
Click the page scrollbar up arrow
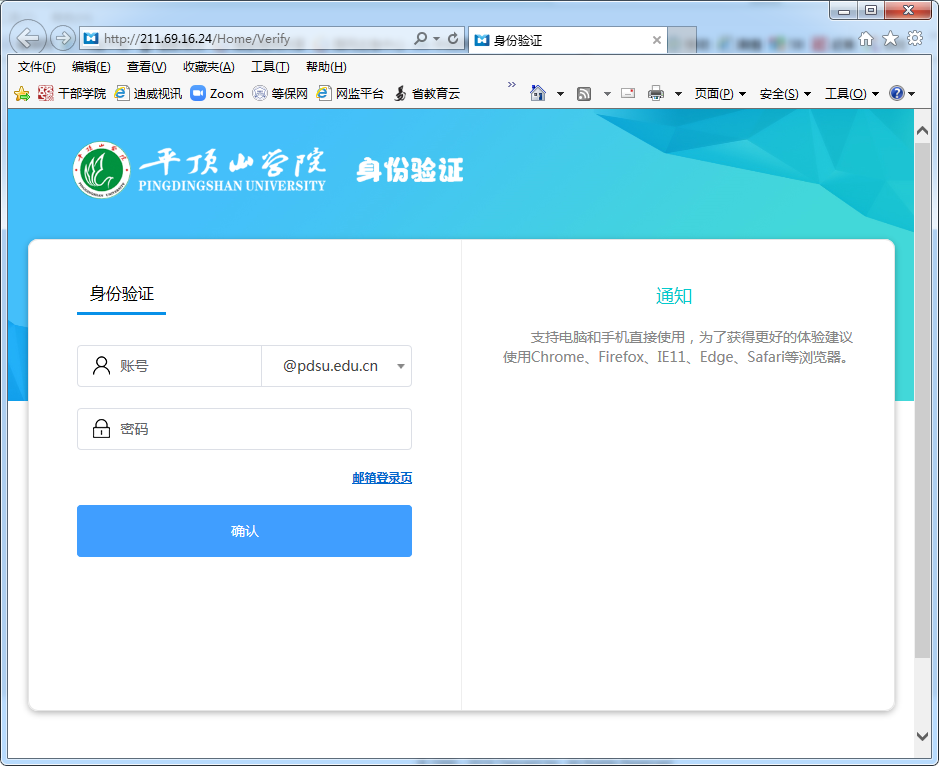tap(922, 130)
